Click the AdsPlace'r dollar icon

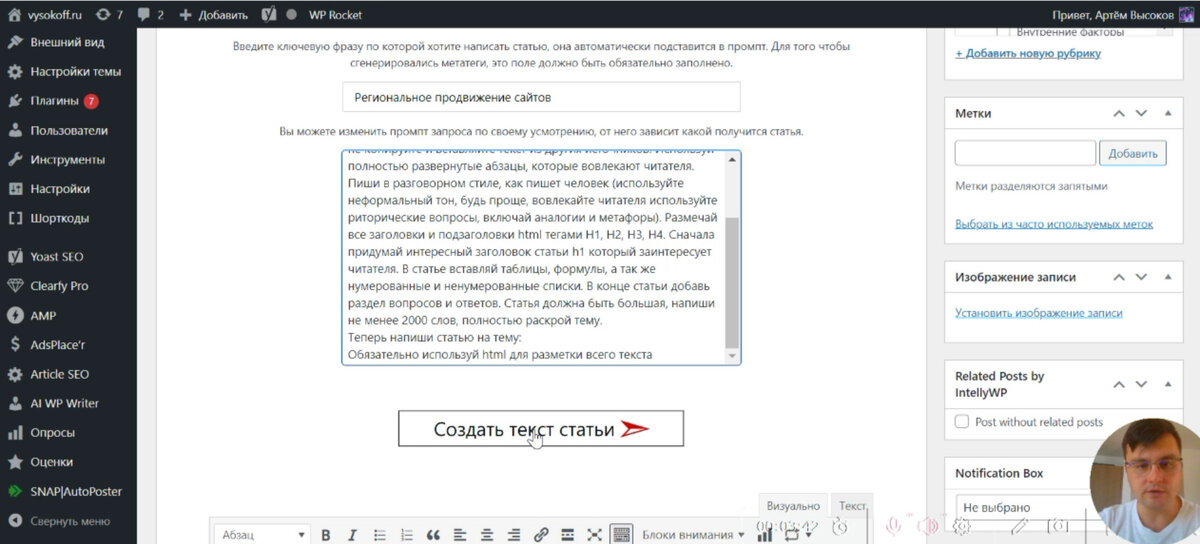click(x=15, y=344)
